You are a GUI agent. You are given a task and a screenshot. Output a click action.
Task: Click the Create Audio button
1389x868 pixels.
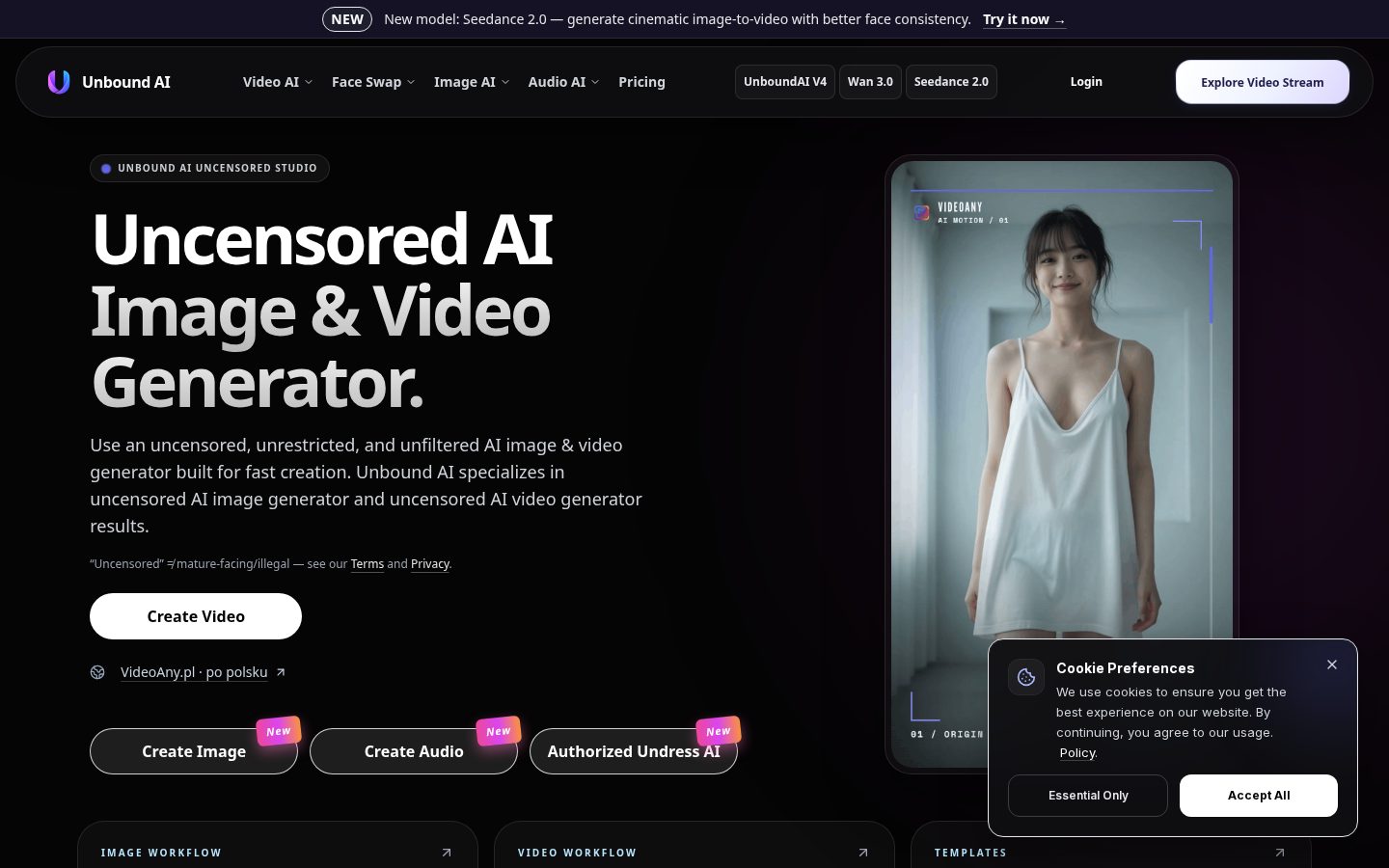[x=414, y=751]
